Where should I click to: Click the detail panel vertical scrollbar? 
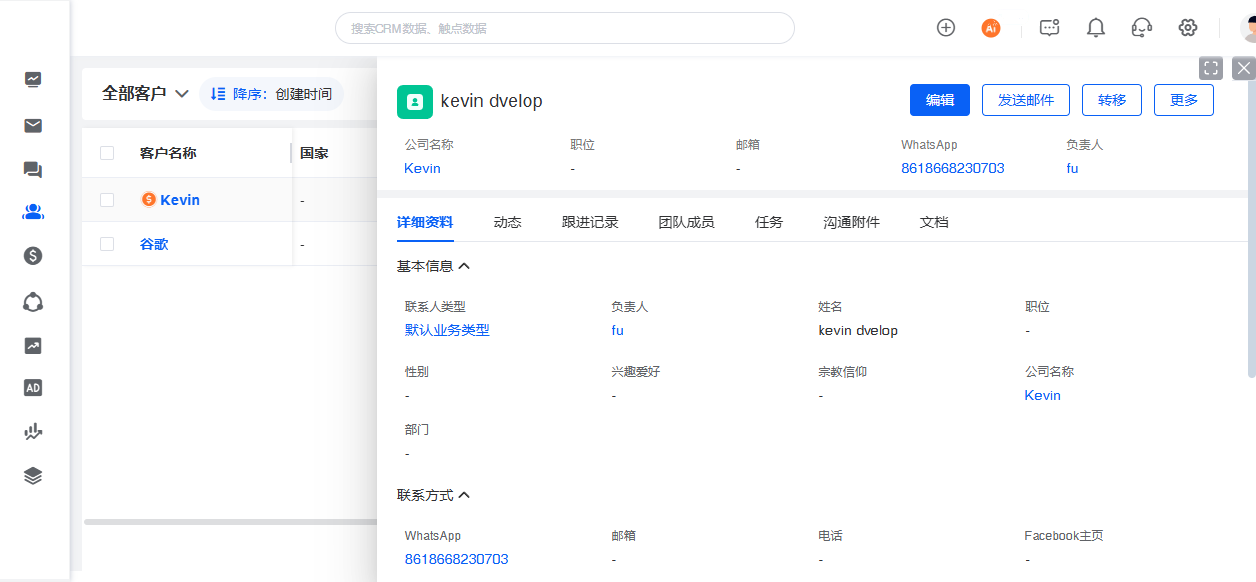(1252, 230)
